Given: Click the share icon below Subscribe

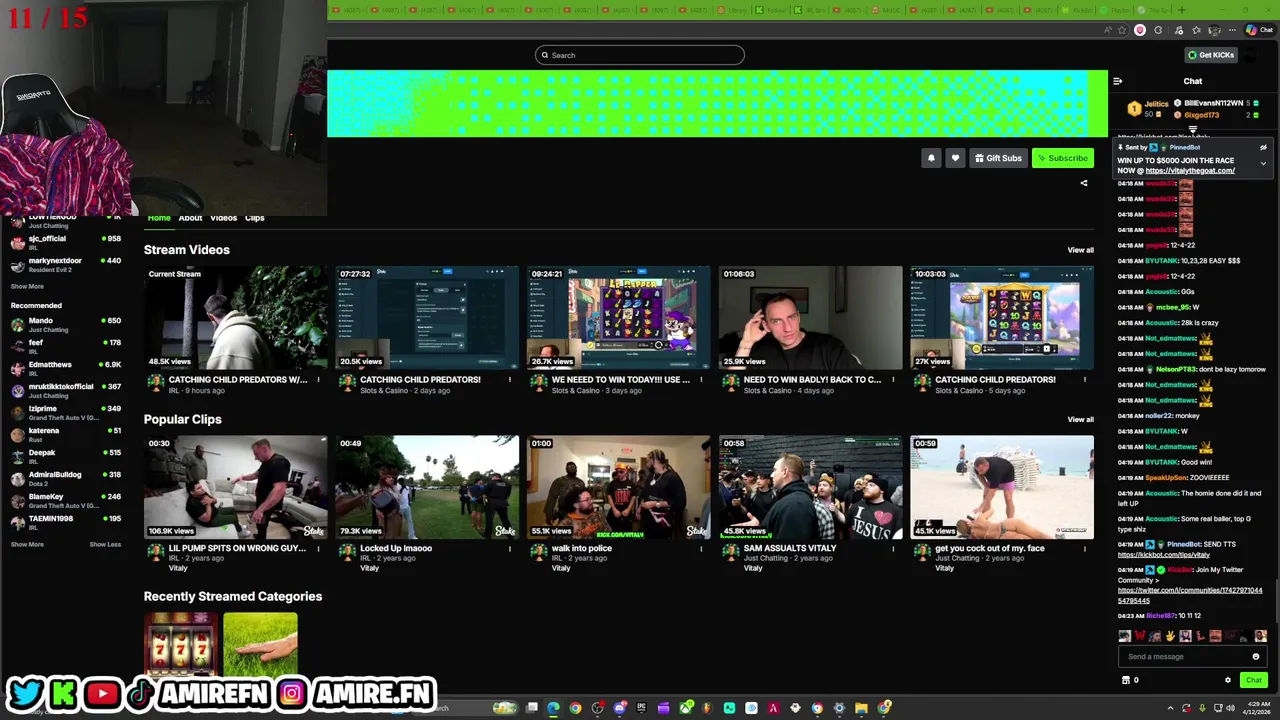Looking at the screenshot, I should [1083, 183].
